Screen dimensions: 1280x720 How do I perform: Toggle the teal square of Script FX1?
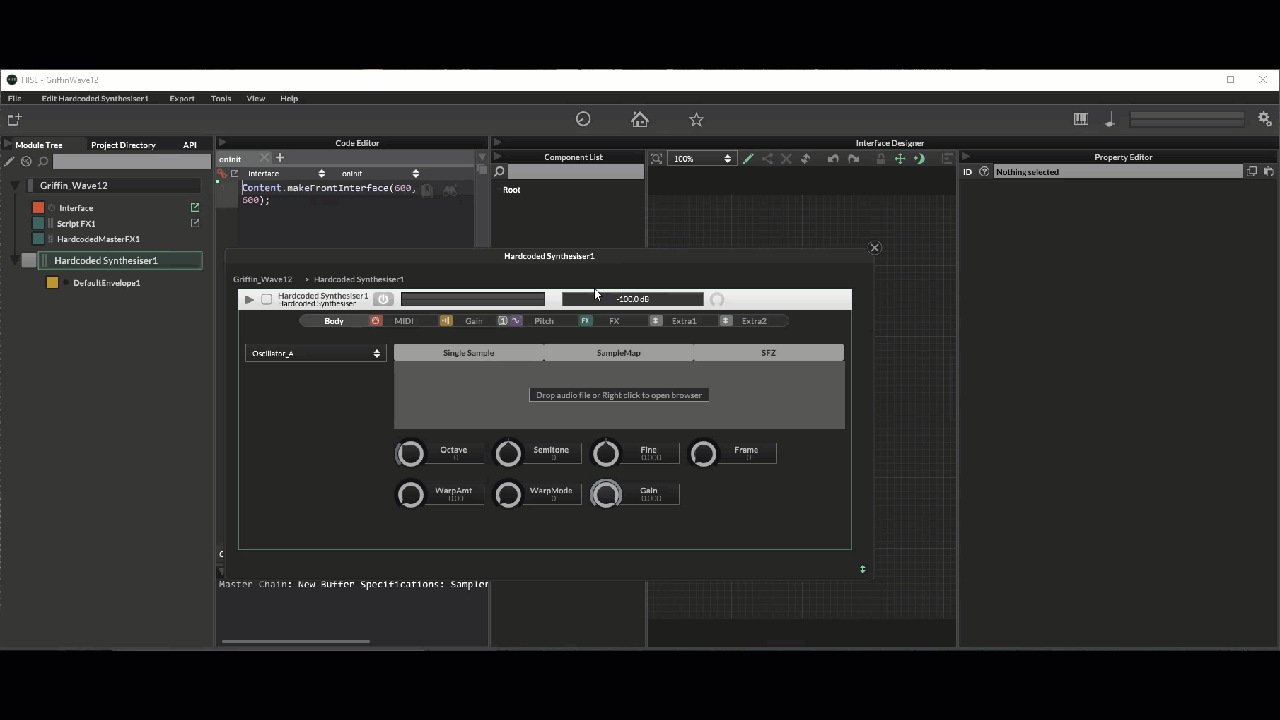38,223
